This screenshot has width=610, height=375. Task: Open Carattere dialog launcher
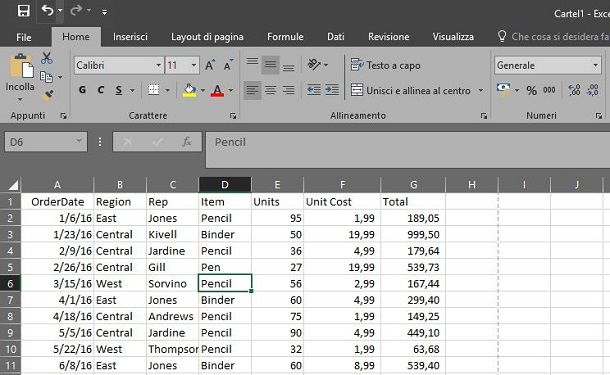click(x=233, y=116)
